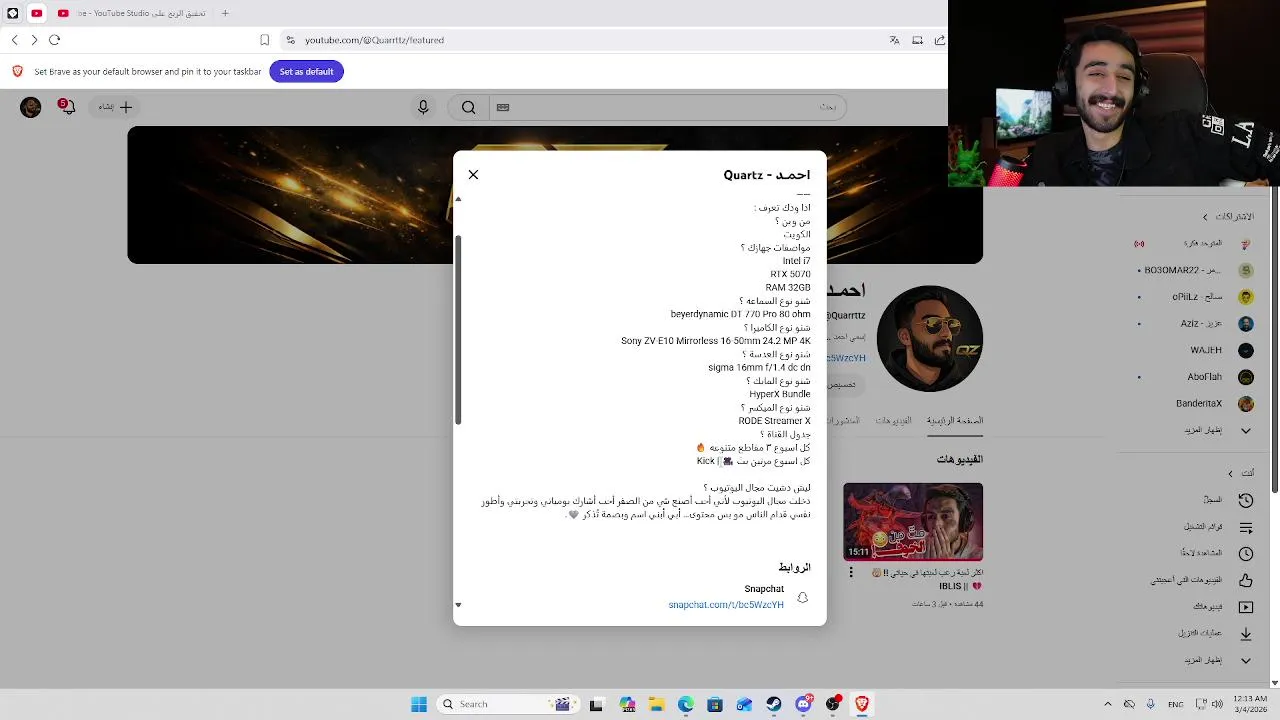Bookmark this page in address bar

coord(264,40)
